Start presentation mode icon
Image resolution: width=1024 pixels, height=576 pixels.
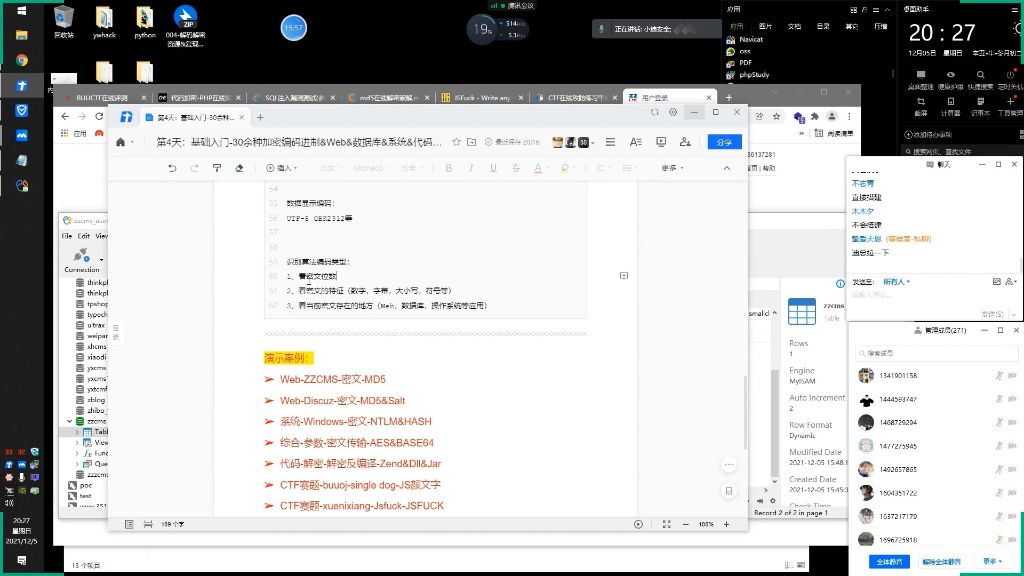(x=661, y=142)
